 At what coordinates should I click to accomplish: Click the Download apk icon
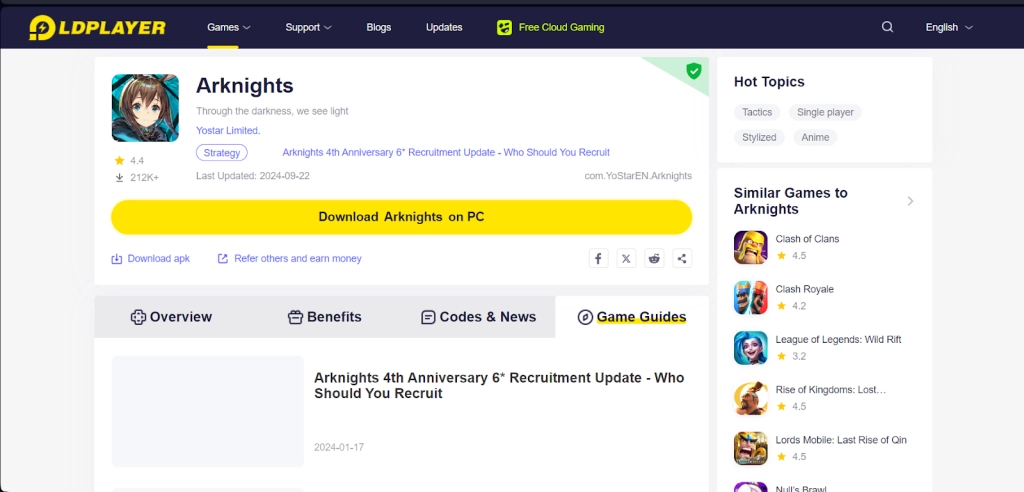(117, 259)
